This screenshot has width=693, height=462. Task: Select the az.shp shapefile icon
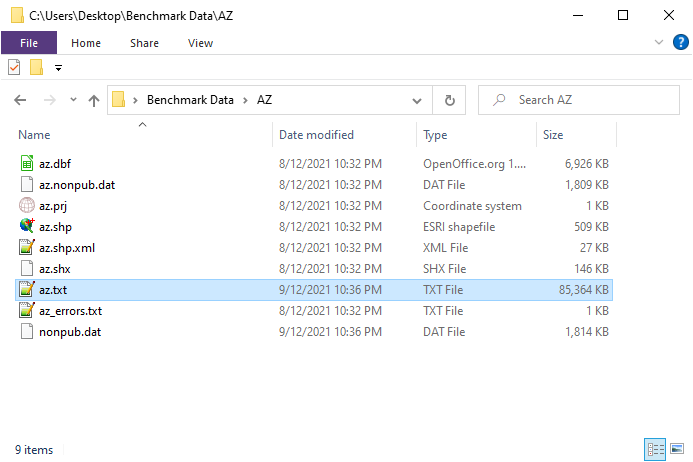coord(27,226)
